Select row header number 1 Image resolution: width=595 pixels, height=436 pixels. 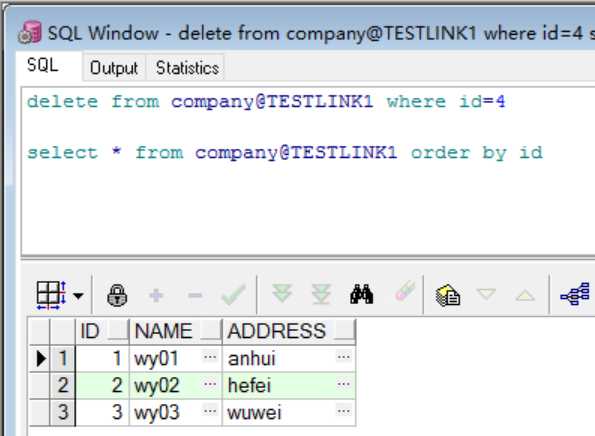click(63, 359)
